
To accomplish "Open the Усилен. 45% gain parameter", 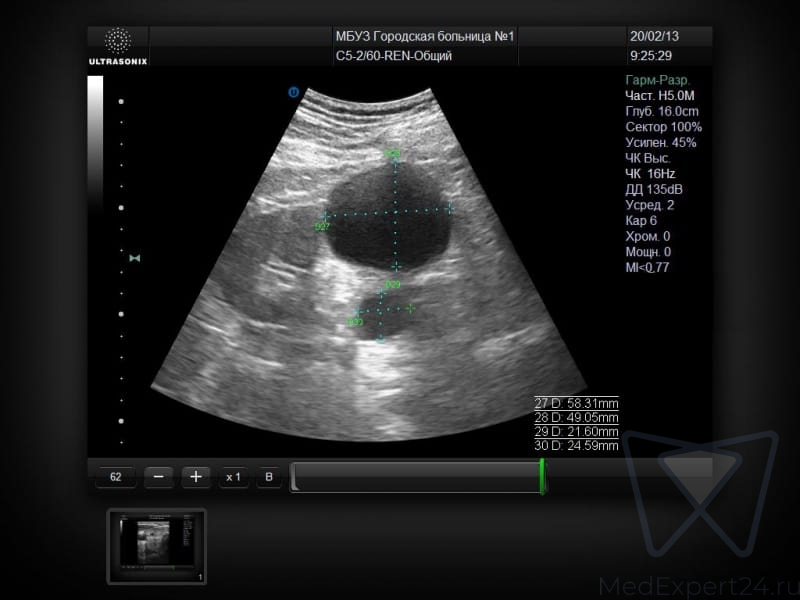I will tap(660, 142).
